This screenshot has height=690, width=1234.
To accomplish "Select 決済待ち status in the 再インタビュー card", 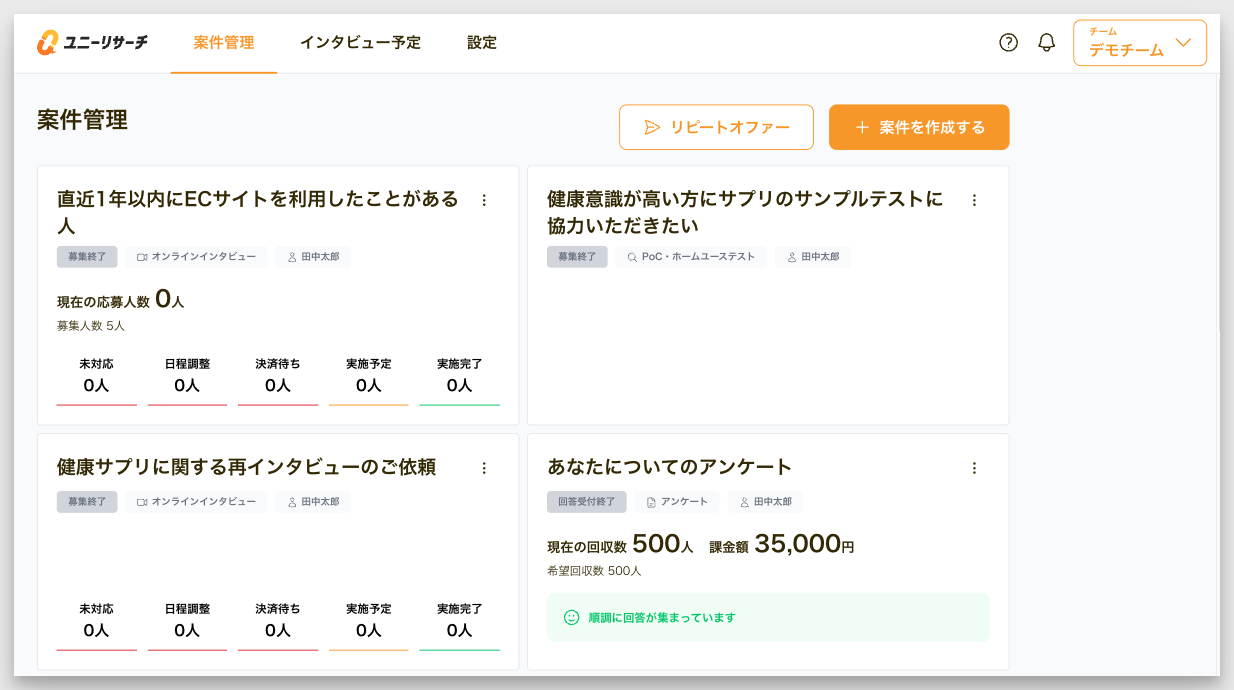I will tap(277, 621).
